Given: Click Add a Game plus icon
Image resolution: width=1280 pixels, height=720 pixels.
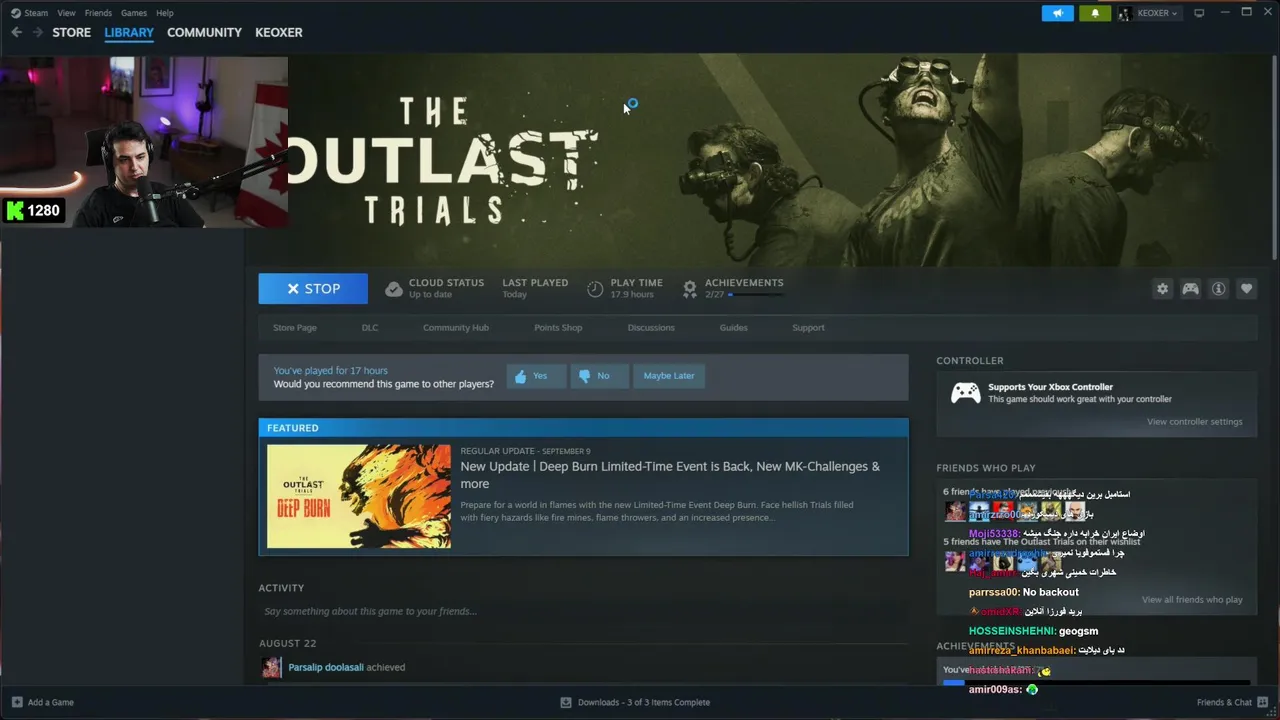Looking at the screenshot, I should (x=16, y=702).
